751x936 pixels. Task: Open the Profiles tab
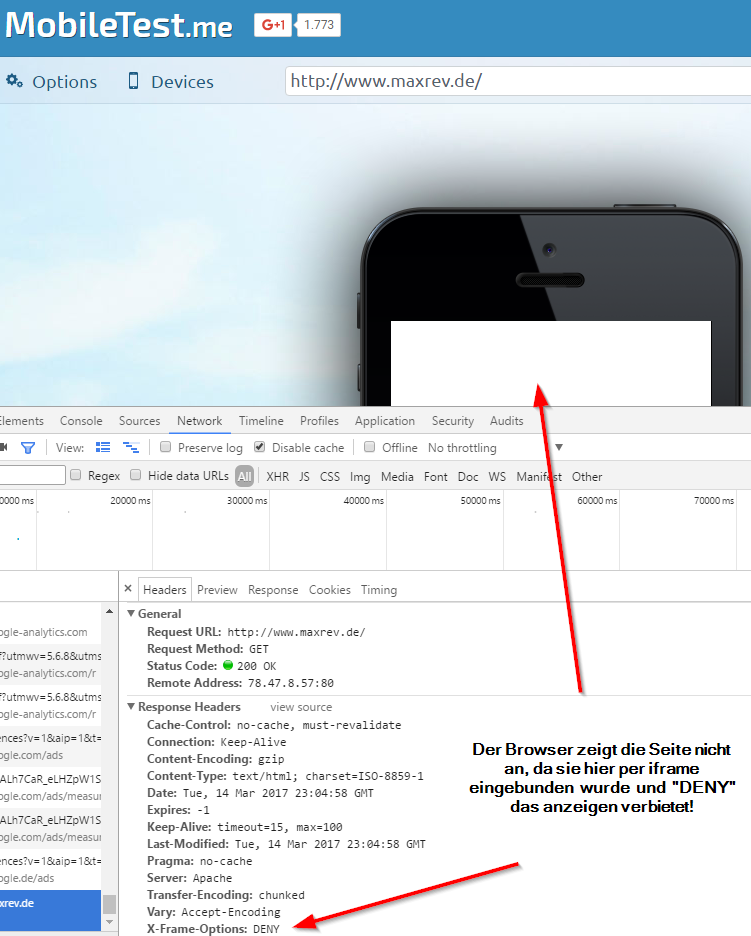(x=319, y=421)
